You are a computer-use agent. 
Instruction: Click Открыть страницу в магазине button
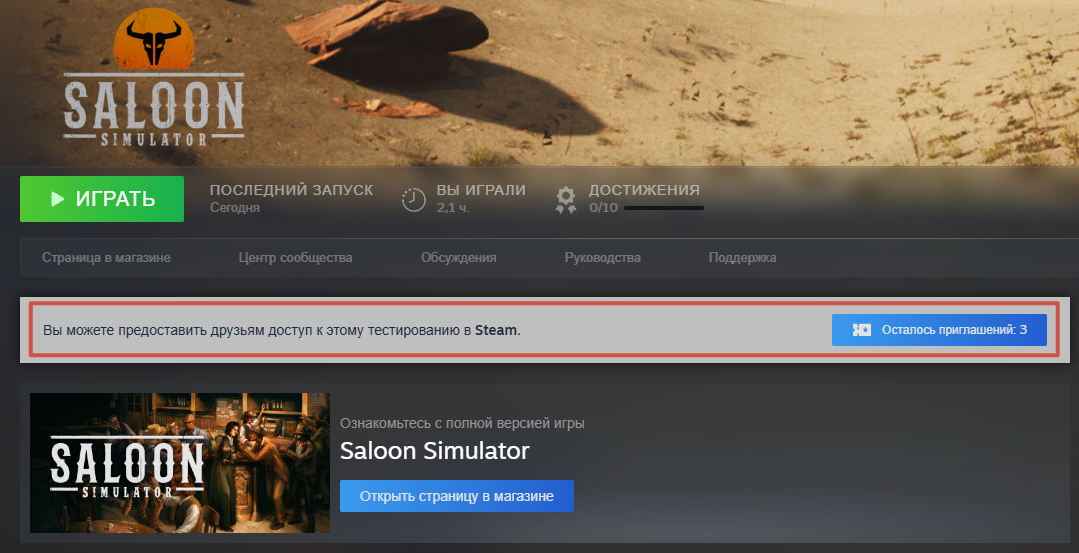457,496
